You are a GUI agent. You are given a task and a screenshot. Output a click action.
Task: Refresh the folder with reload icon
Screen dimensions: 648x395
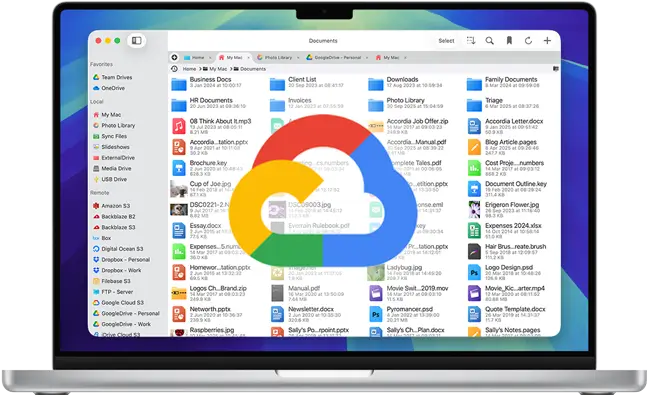[x=528, y=40]
